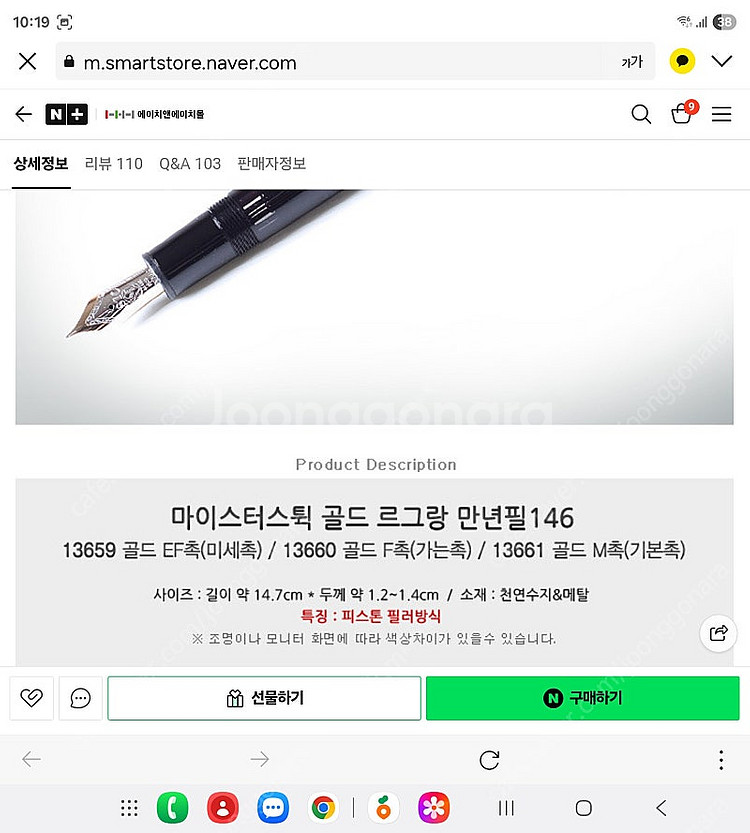This screenshot has width=750, height=833.
Task: Switch to the Q&A 103 tab
Action: coord(190,164)
